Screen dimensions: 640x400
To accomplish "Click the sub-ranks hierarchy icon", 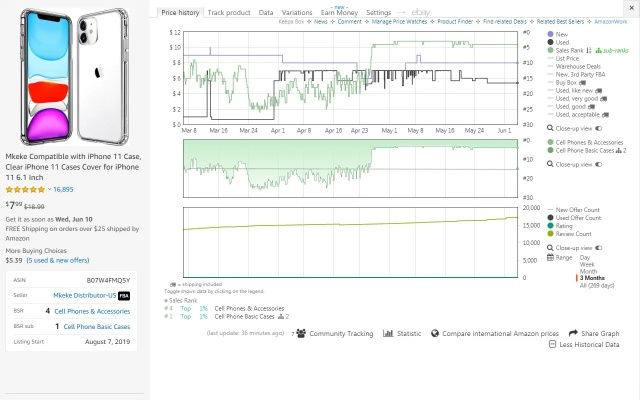I will pos(596,50).
